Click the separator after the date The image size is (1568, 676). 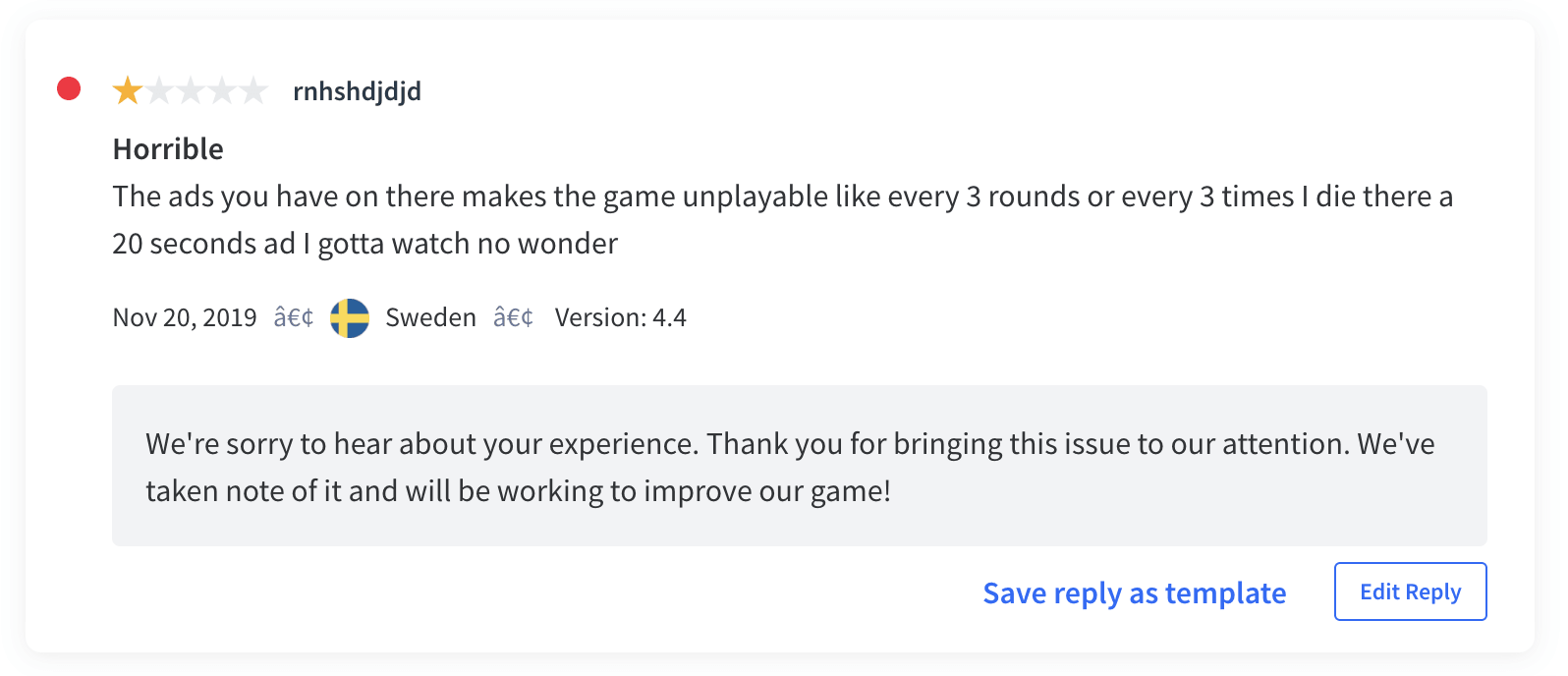[x=294, y=317]
